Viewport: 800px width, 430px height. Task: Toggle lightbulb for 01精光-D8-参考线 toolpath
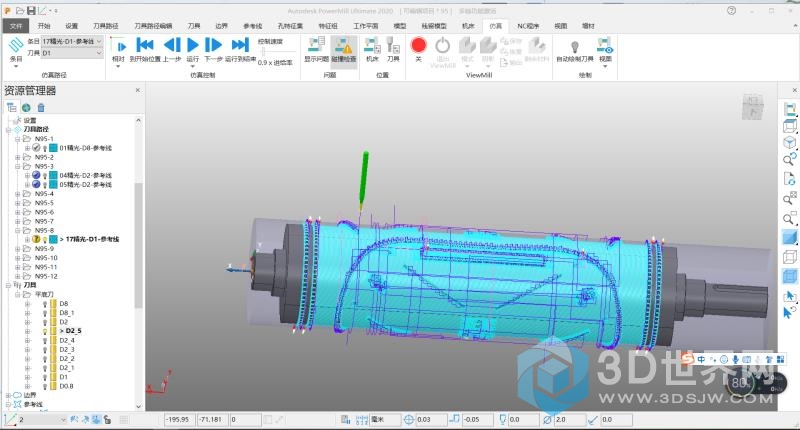[45, 148]
